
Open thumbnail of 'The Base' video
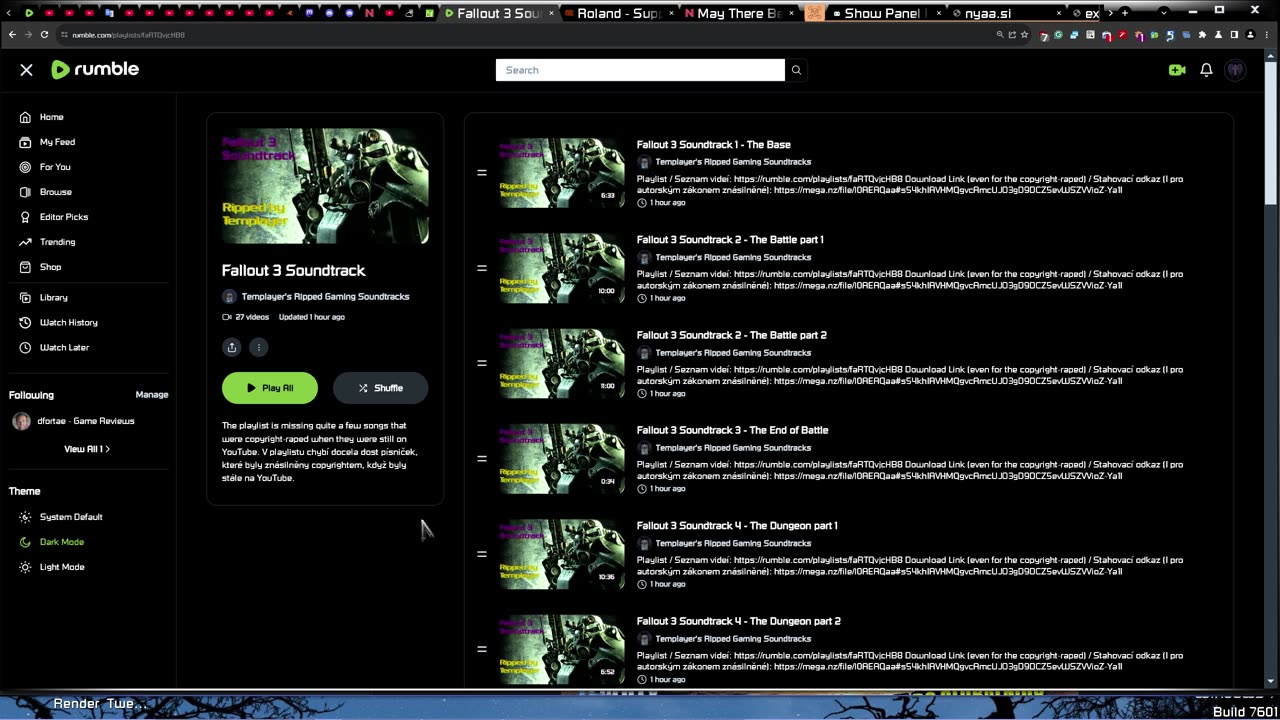[561, 173]
